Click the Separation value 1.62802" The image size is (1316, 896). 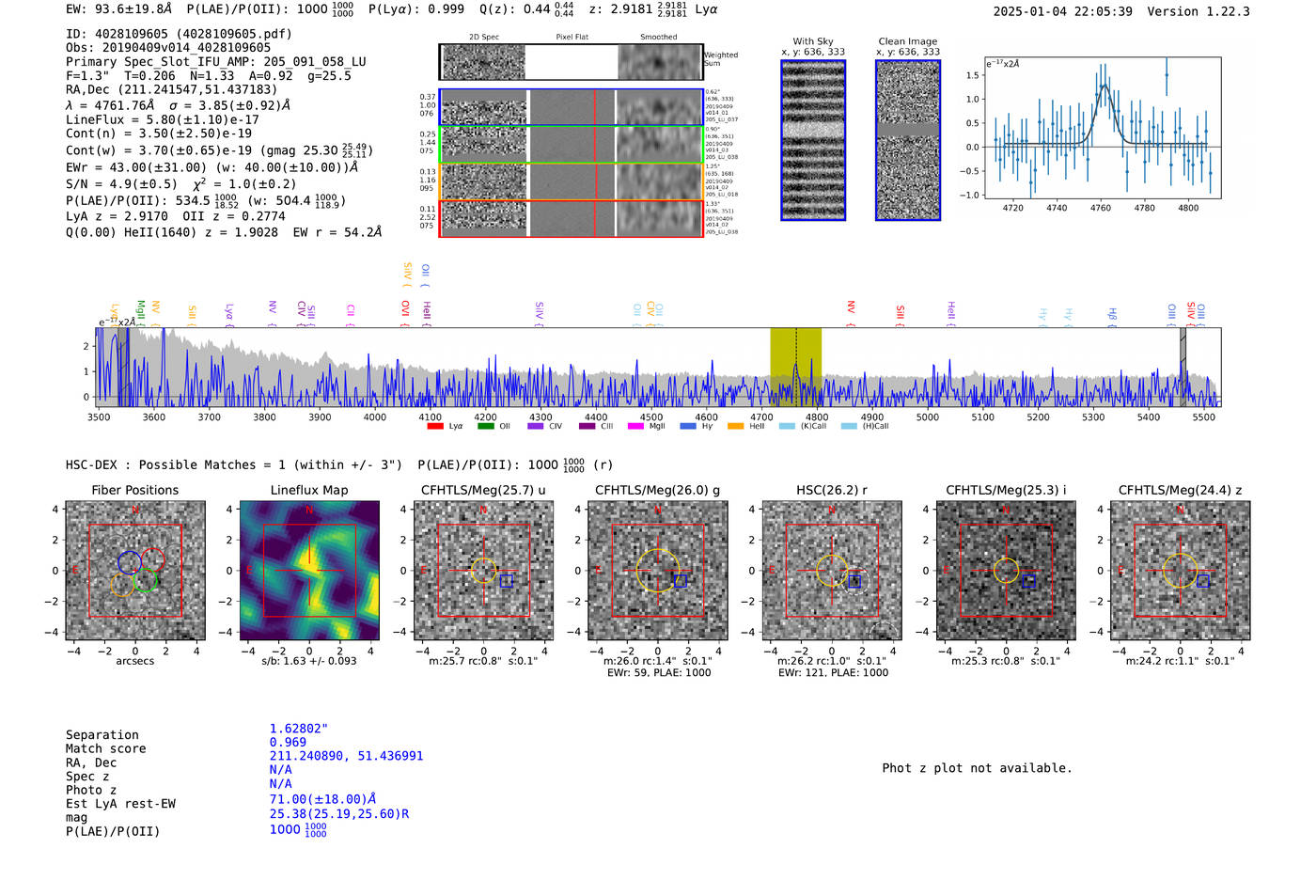[x=299, y=729]
